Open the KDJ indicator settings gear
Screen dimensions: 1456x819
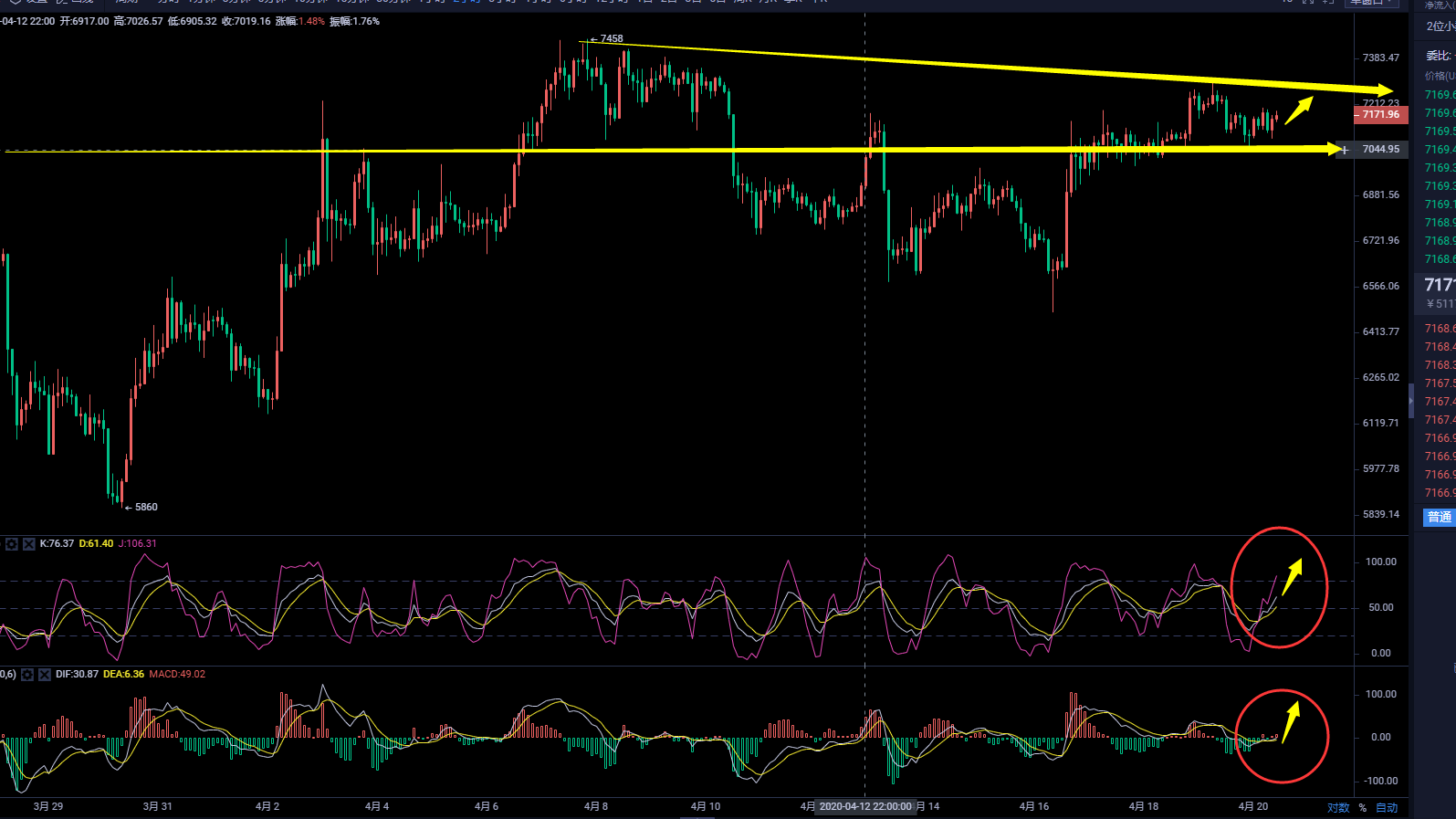click(x=12, y=544)
